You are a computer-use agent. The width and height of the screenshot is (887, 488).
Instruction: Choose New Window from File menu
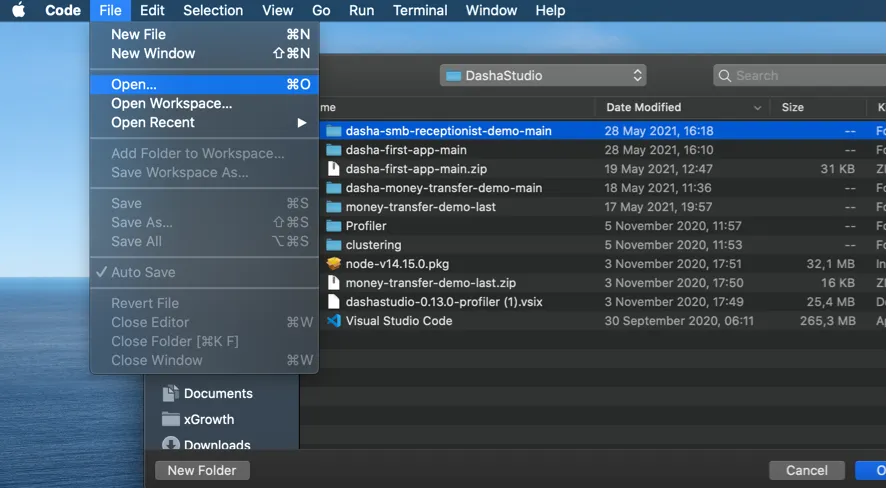coord(204,54)
